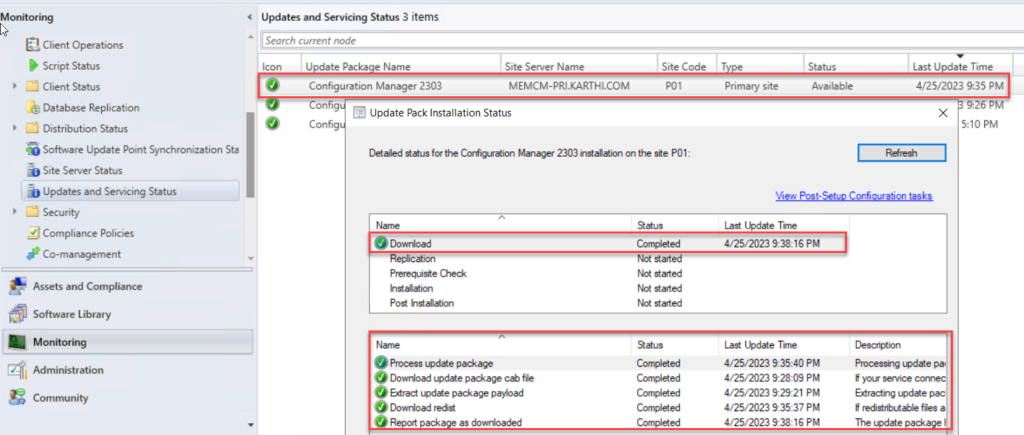Viewport: 1024px width, 435px height.
Task: Click the Client Operations icon
Action: [33, 45]
